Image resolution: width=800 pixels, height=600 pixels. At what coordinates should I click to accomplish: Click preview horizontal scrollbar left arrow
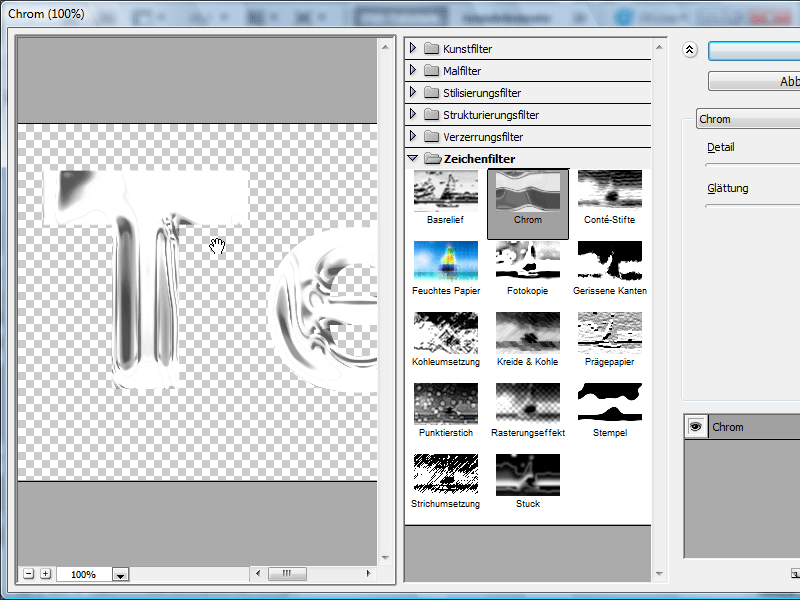pos(258,573)
